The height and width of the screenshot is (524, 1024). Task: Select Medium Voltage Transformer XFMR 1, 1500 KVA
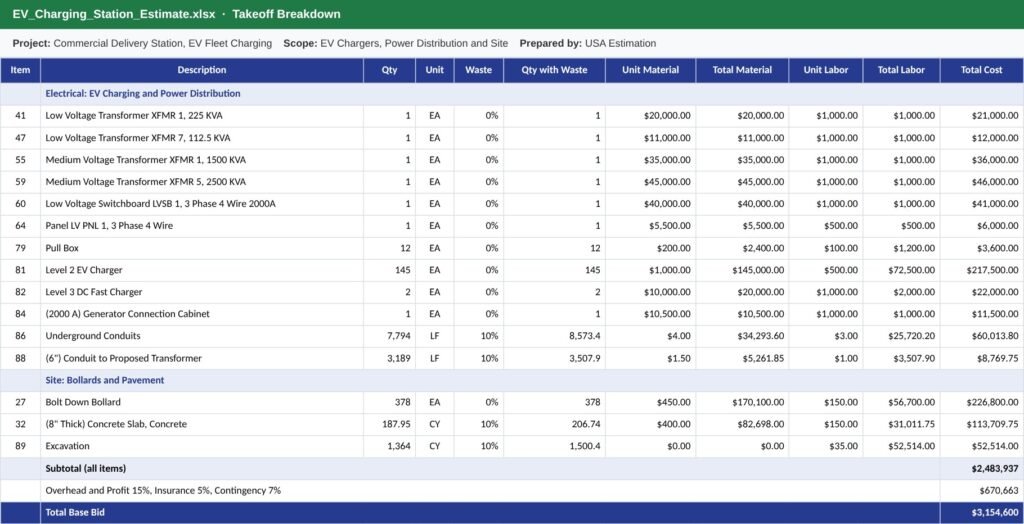(x=146, y=160)
